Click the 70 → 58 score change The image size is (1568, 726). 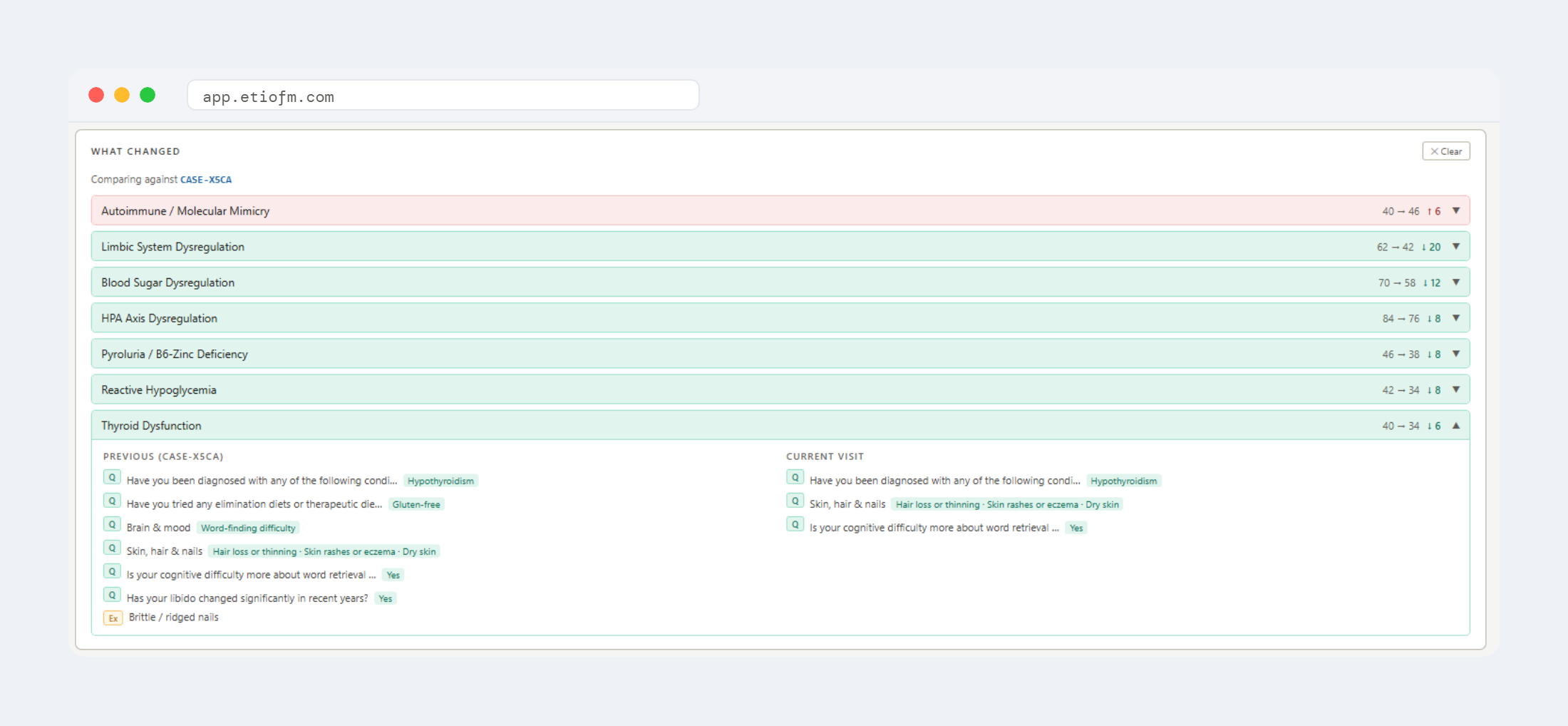coord(1396,282)
